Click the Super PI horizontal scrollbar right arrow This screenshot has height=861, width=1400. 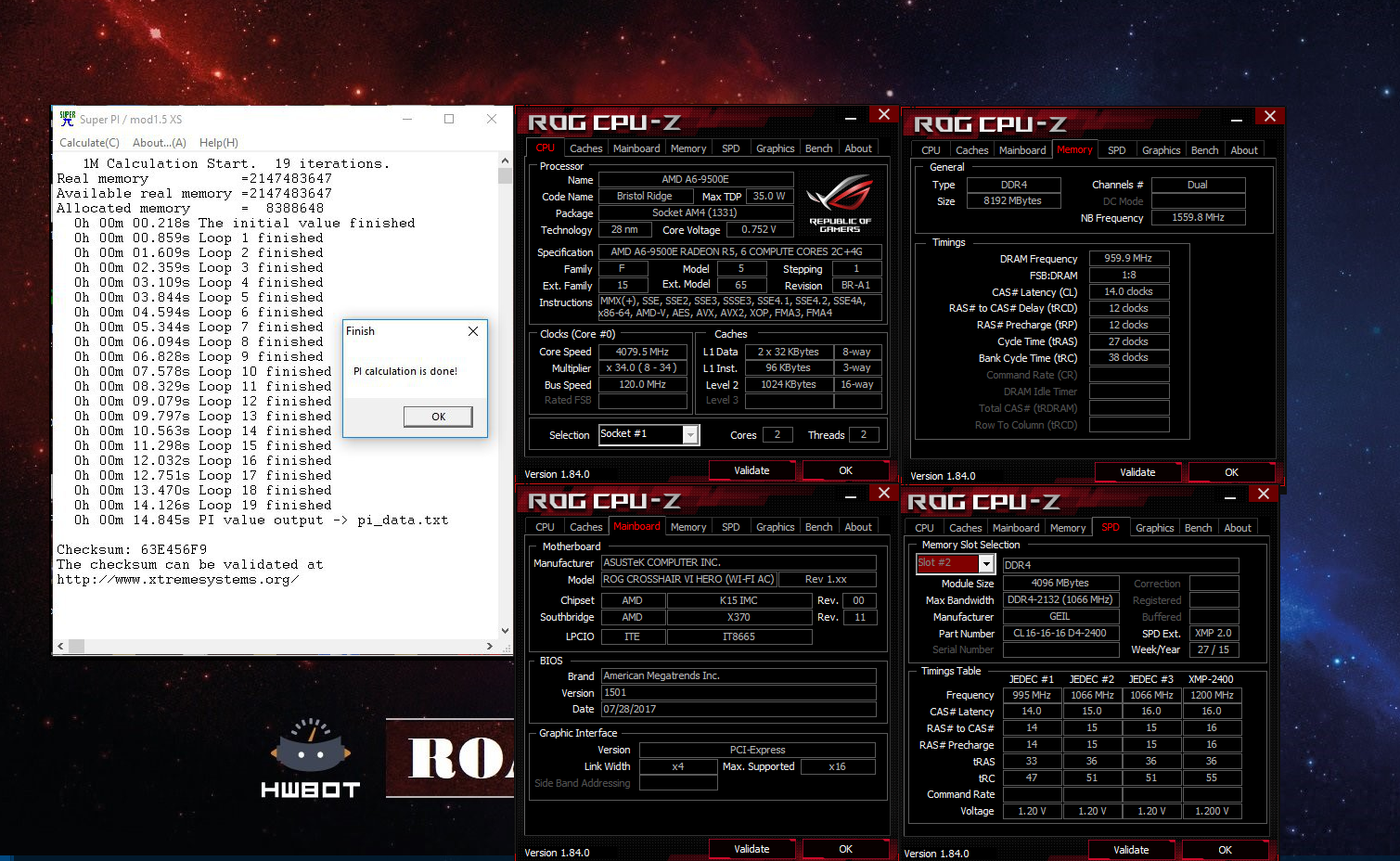(x=490, y=646)
